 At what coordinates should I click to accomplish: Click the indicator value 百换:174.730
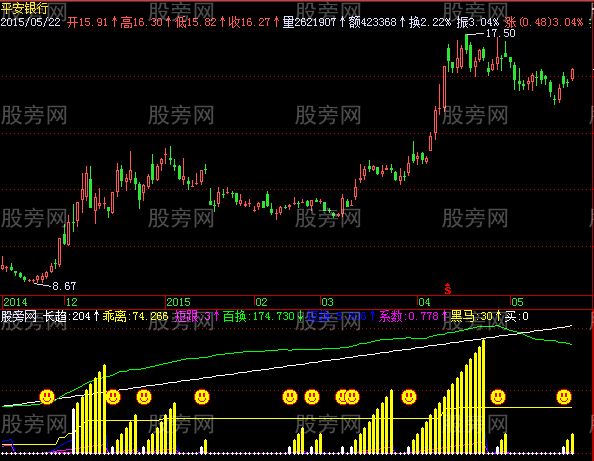[258, 316]
